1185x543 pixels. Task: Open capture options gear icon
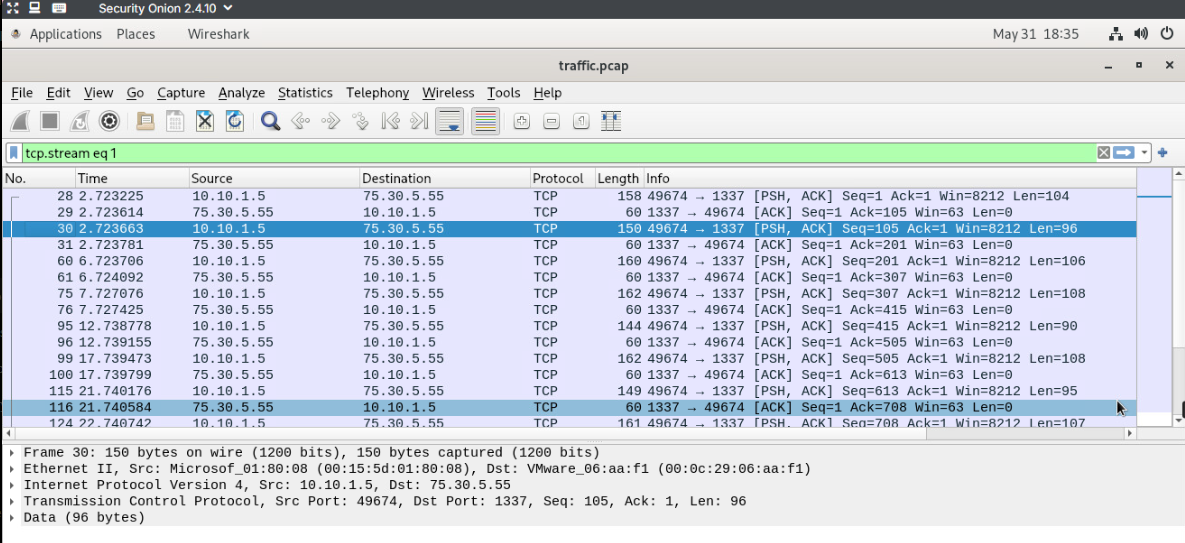coord(109,121)
